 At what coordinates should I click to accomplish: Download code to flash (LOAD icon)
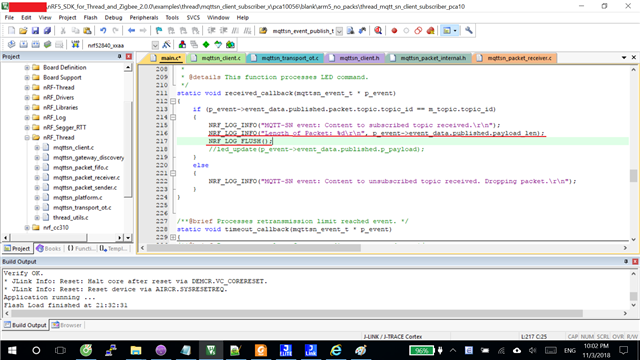pyautogui.click(x=75, y=44)
